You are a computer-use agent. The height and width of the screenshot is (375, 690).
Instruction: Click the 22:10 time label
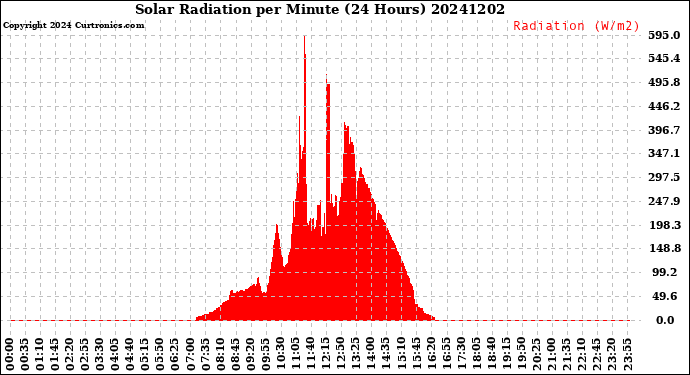point(582,355)
